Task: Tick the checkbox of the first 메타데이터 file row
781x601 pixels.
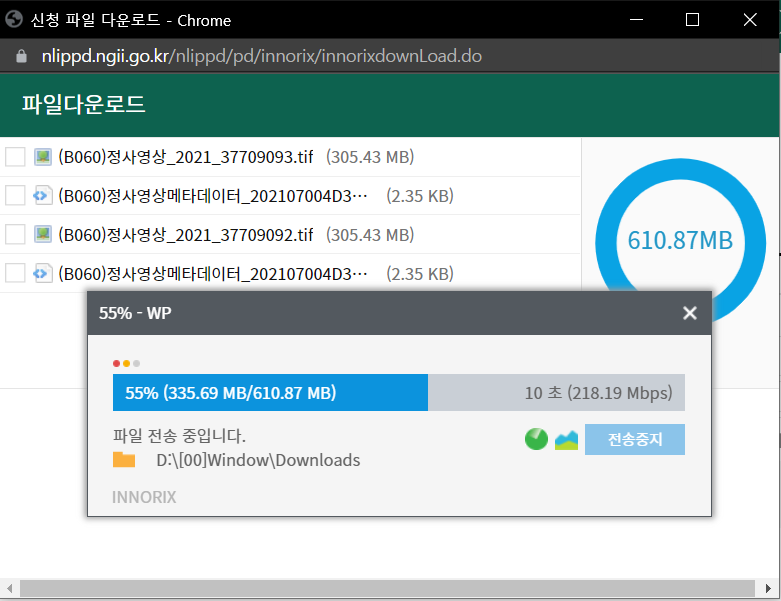Action: coord(15,196)
